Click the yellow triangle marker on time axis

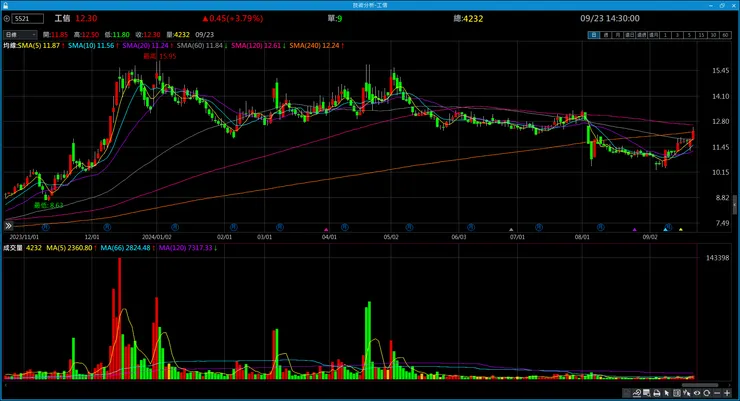coord(681,229)
